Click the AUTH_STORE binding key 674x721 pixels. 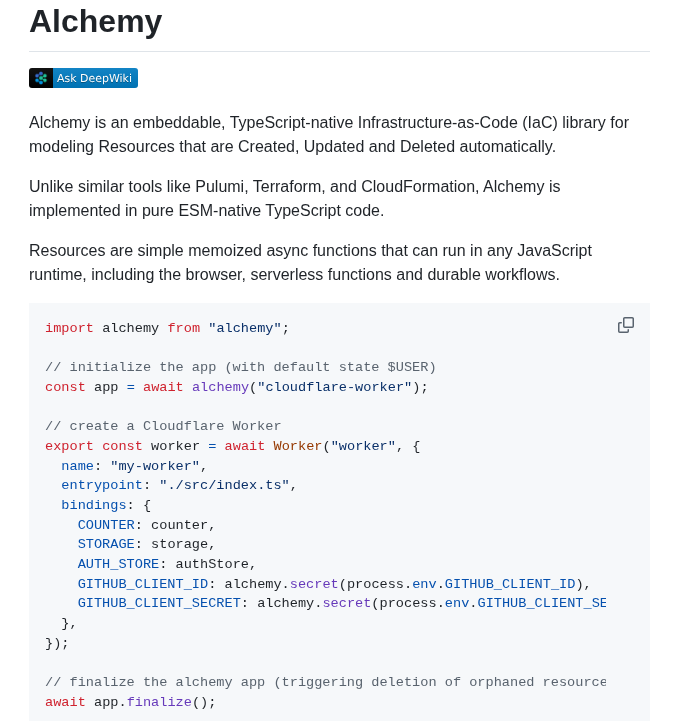[118, 564]
